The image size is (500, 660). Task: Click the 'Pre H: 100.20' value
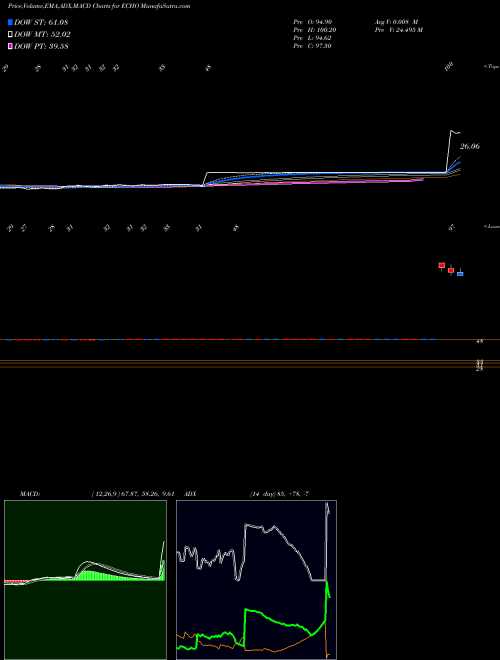pos(314,30)
